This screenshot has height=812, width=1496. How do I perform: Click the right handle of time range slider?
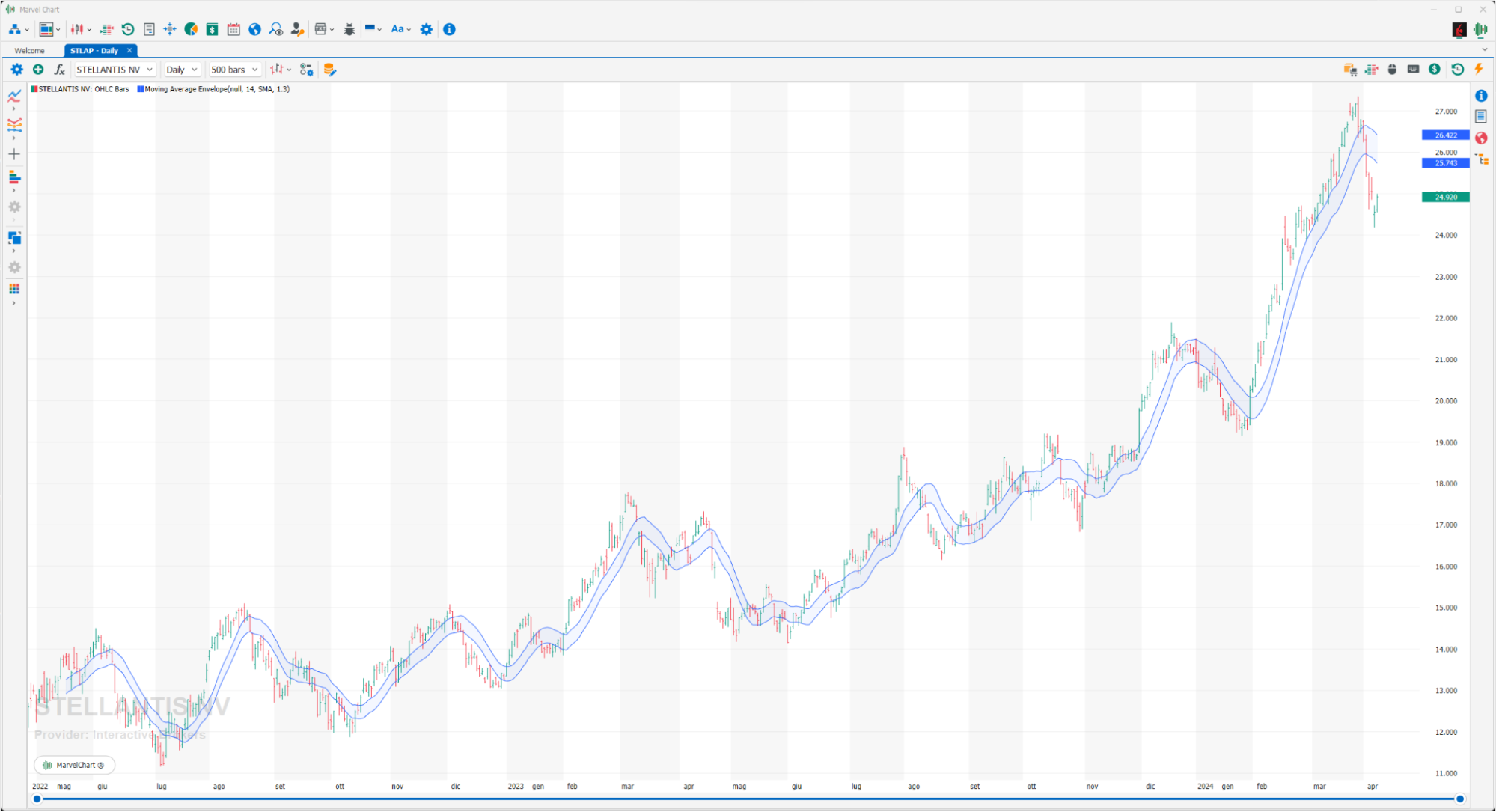[x=1459, y=799]
